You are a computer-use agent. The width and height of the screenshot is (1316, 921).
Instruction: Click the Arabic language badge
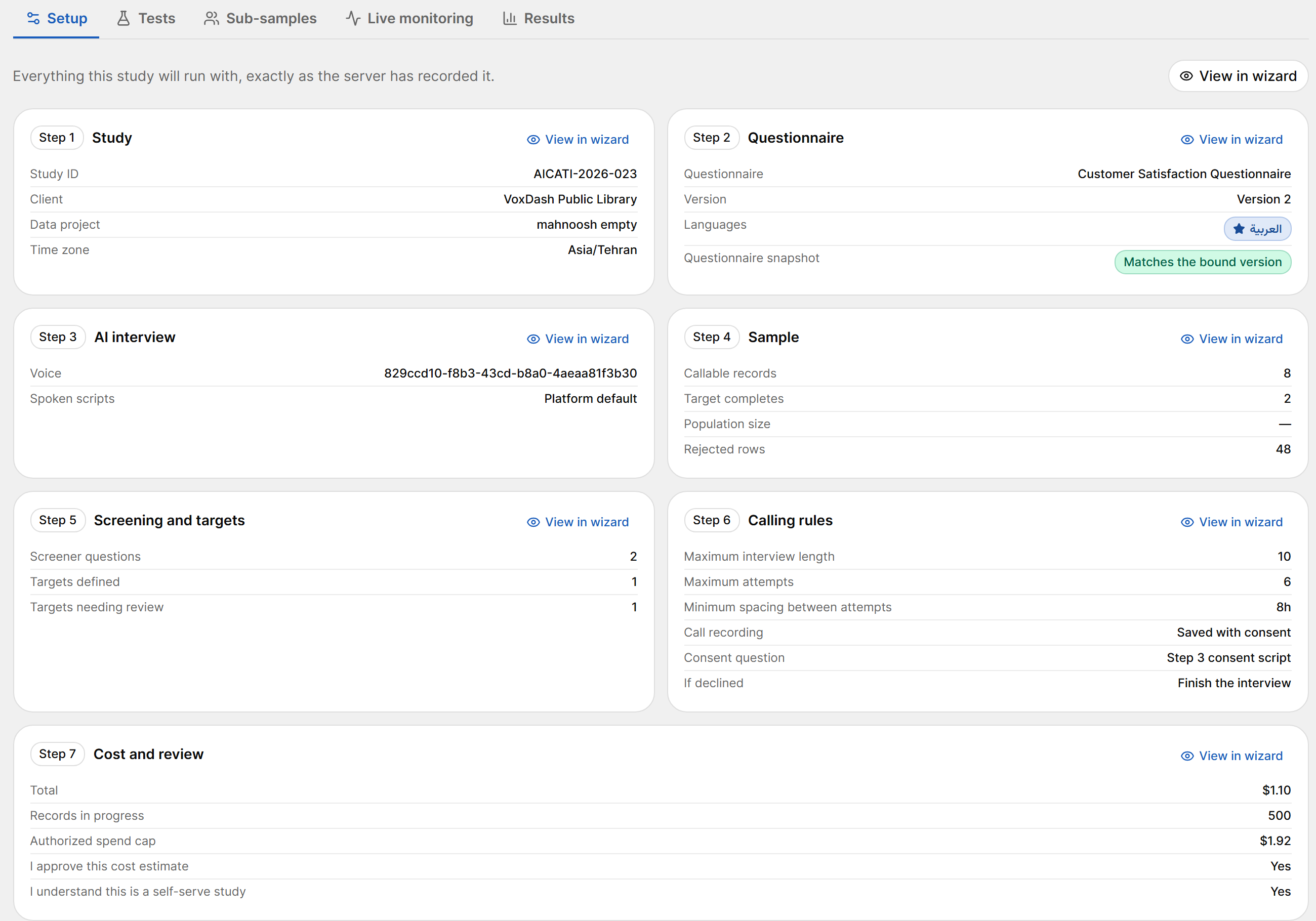(1257, 229)
